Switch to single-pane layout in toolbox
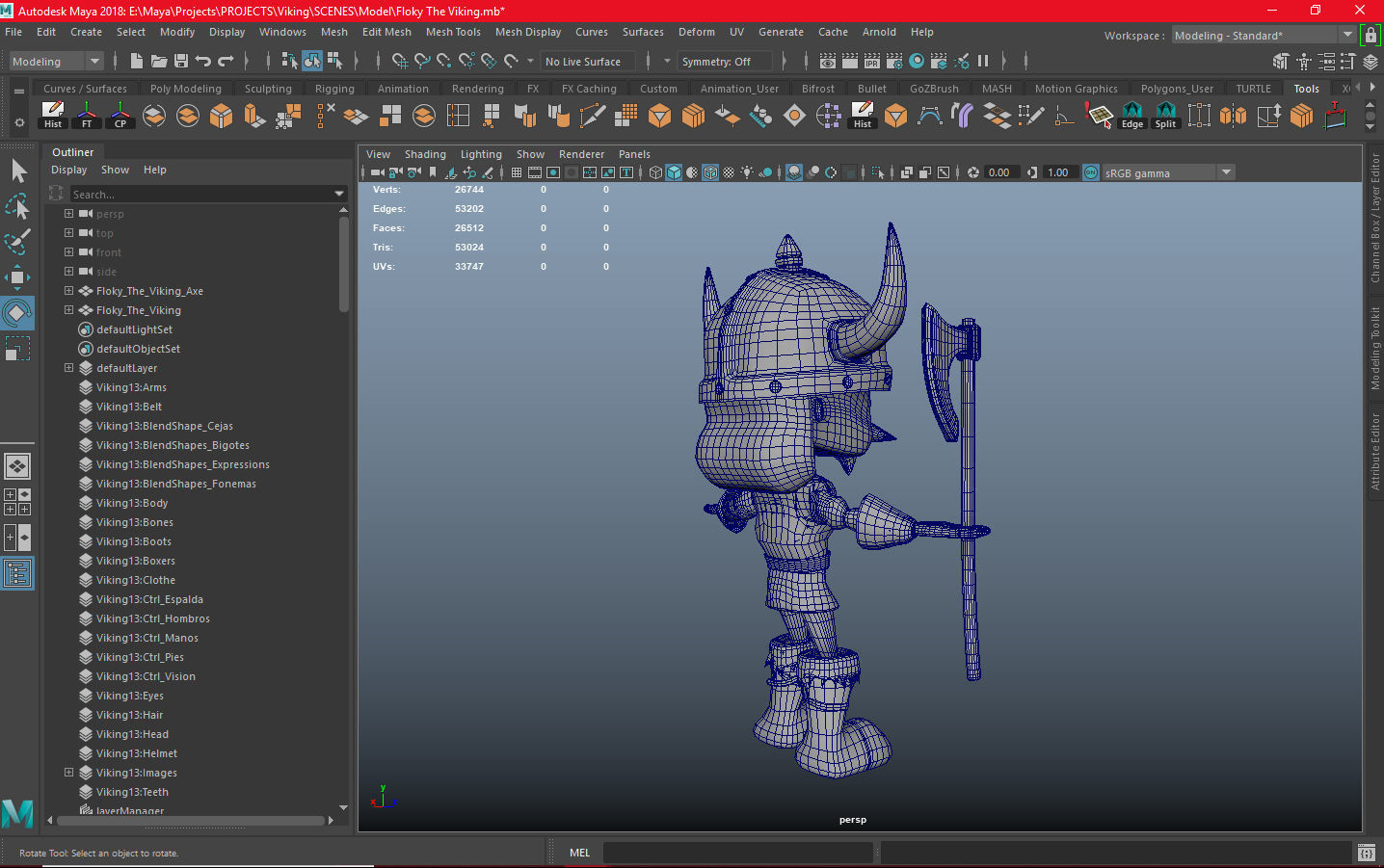This screenshot has width=1384, height=868. (17, 466)
